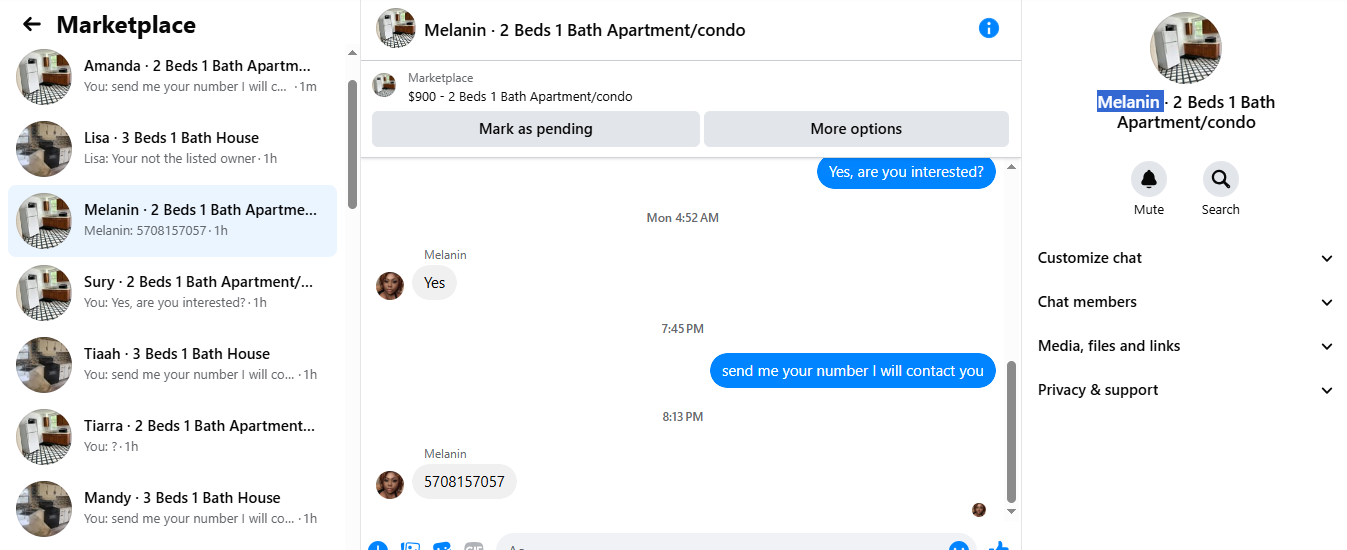
Task: Click the large listing photo in details panel
Action: (1186, 47)
